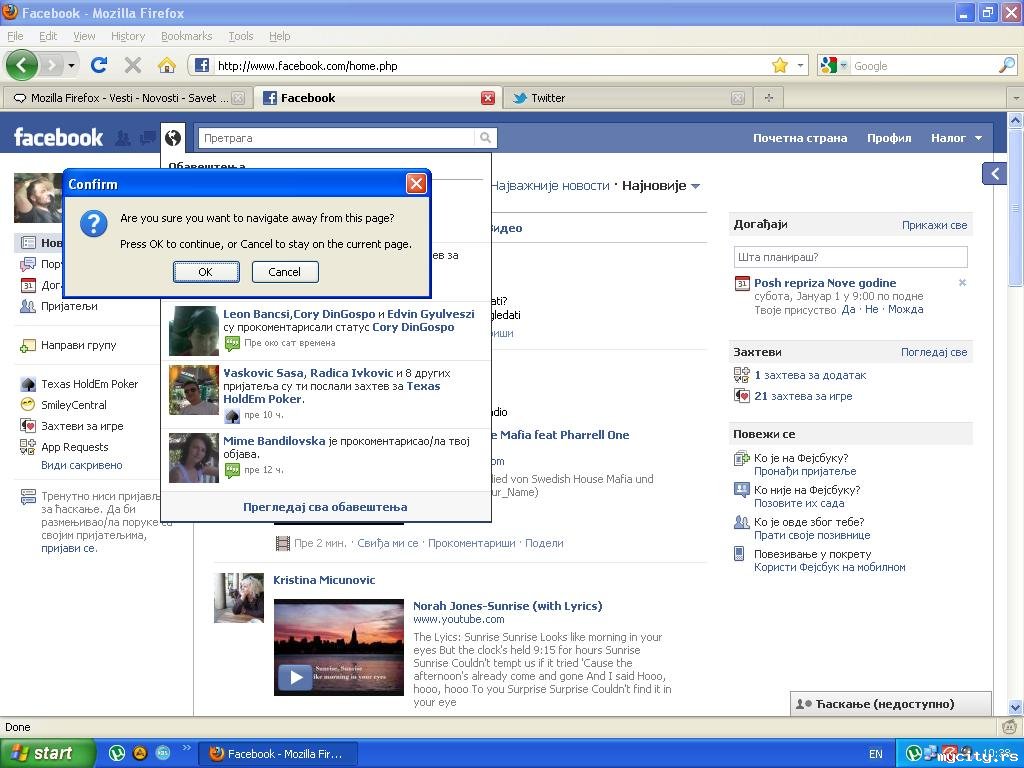The height and width of the screenshot is (768, 1024).
Task: Switch to the Twitter tab
Action: pos(548,98)
